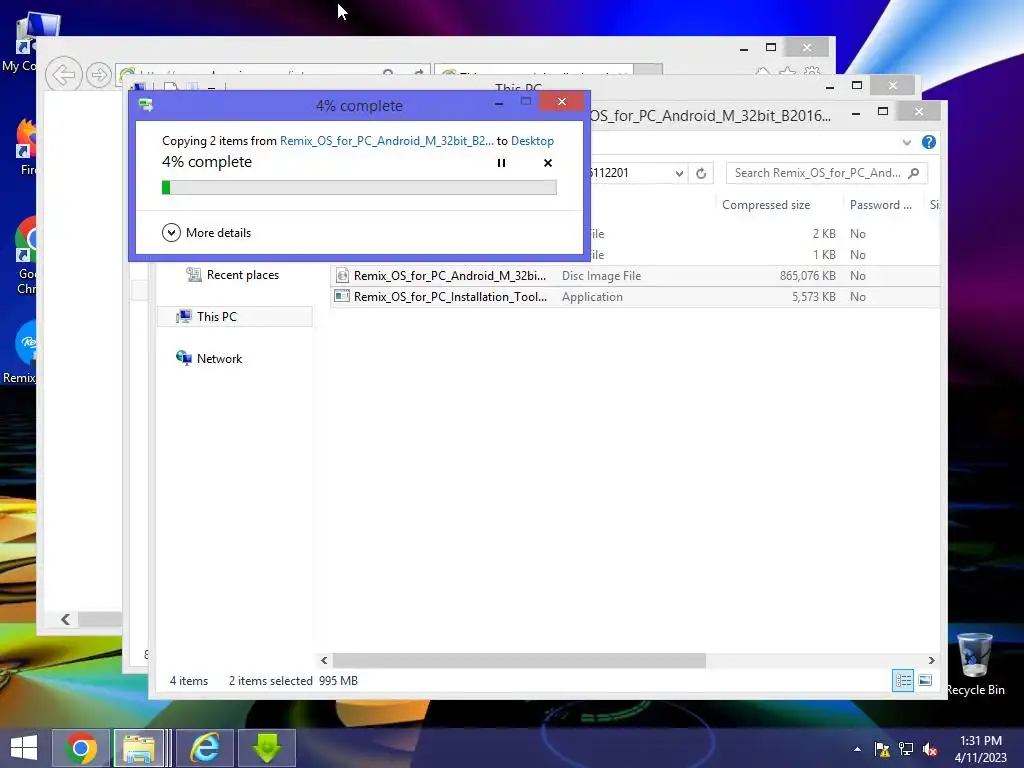Switch to details view layout button

tap(903, 680)
